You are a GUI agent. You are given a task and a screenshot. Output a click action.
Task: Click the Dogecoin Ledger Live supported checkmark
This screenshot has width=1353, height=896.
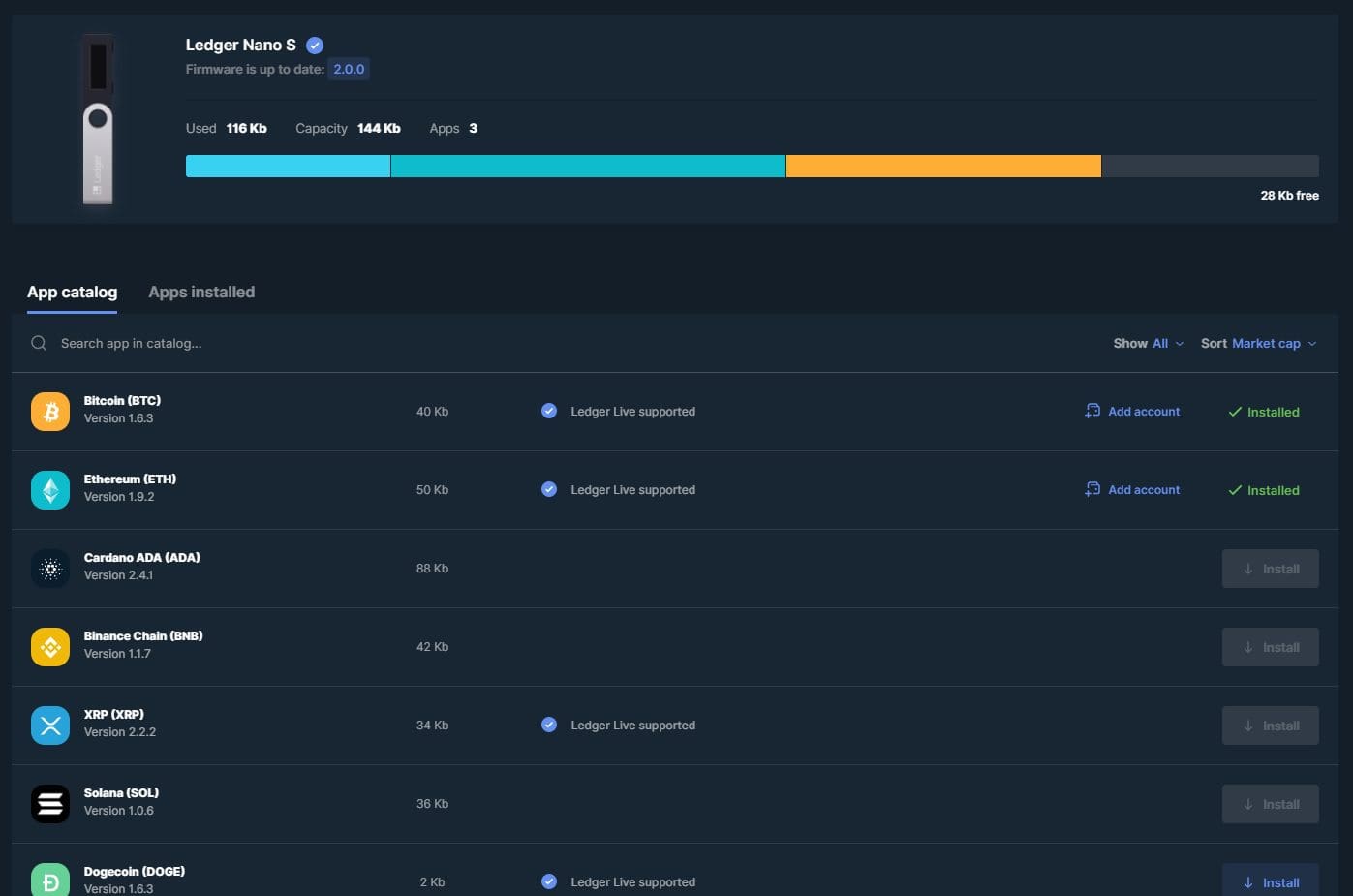(x=549, y=881)
